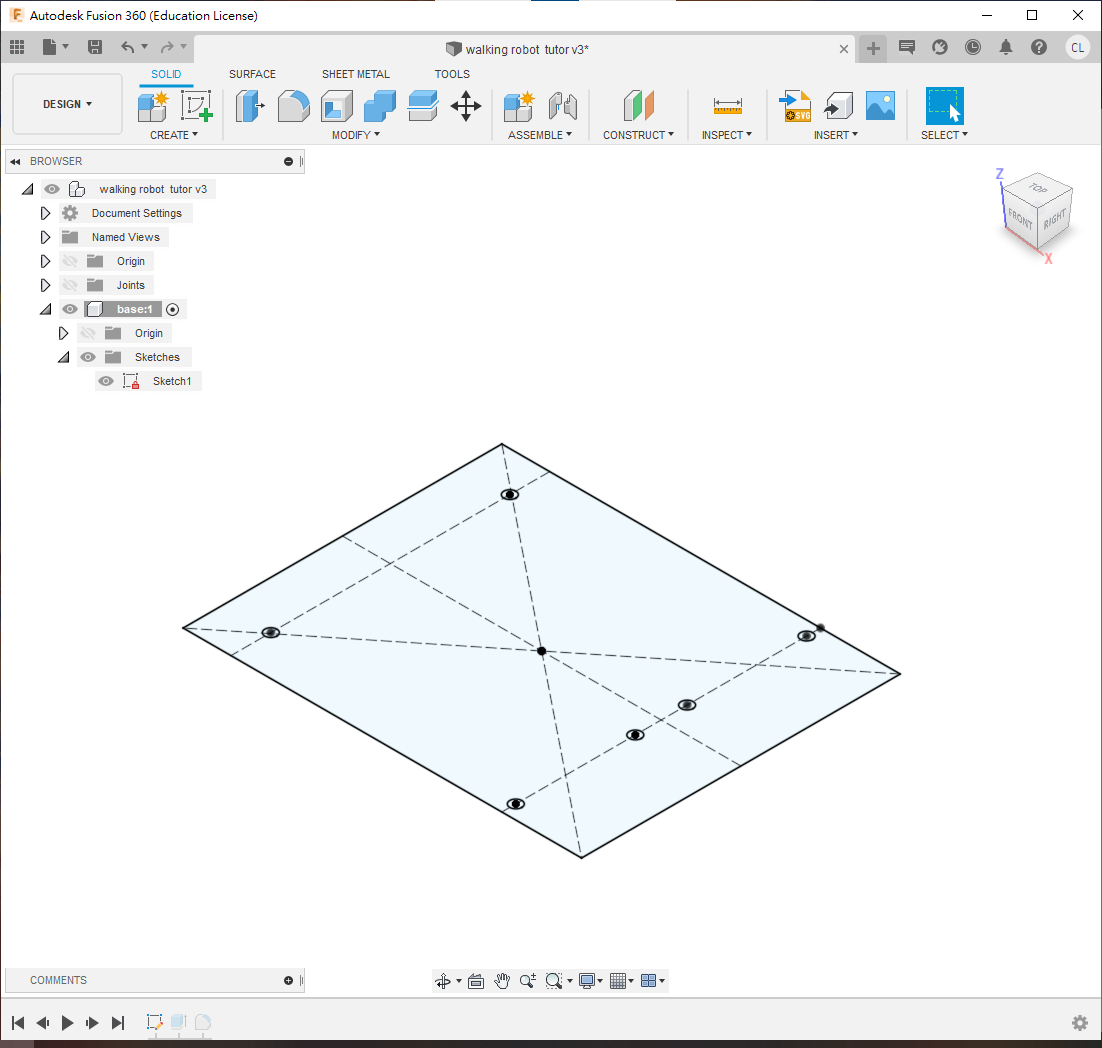Activate the Move/Copy arrows tool
The width and height of the screenshot is (1102, 1048).
tap(466, 105)
